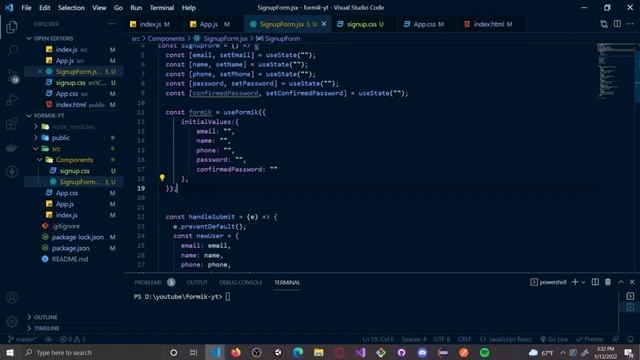
Task: Open the Explorer view in activity bar
Action: 12,27
